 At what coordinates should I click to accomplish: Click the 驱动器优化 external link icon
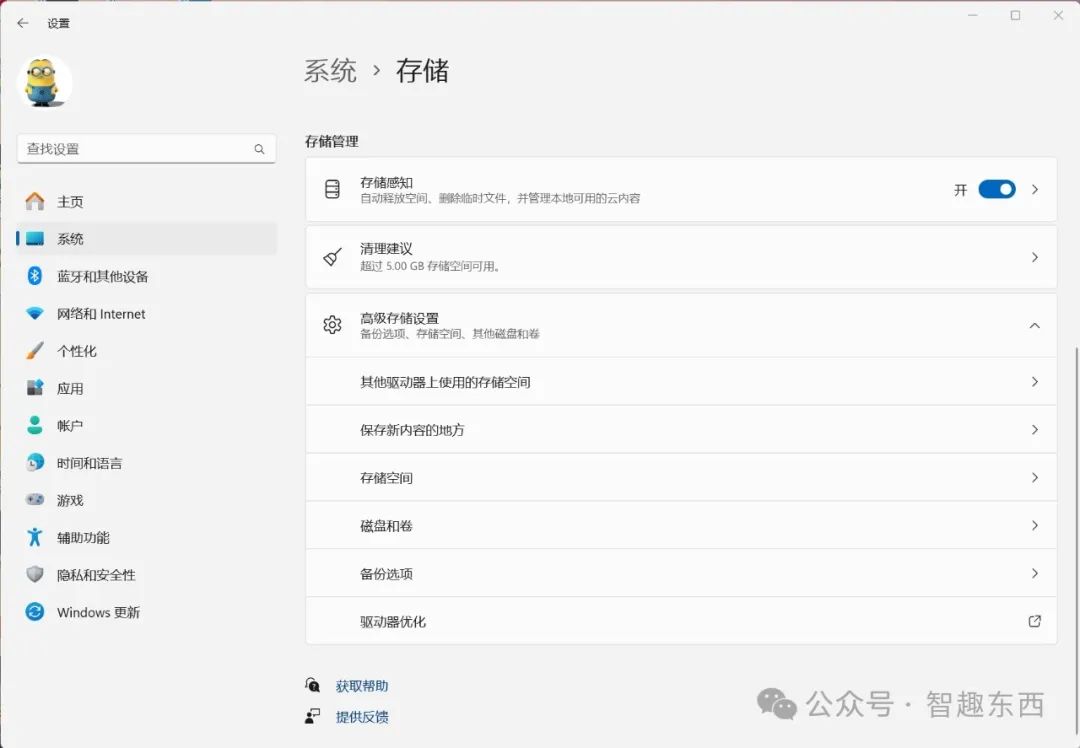coord(1035,621)
